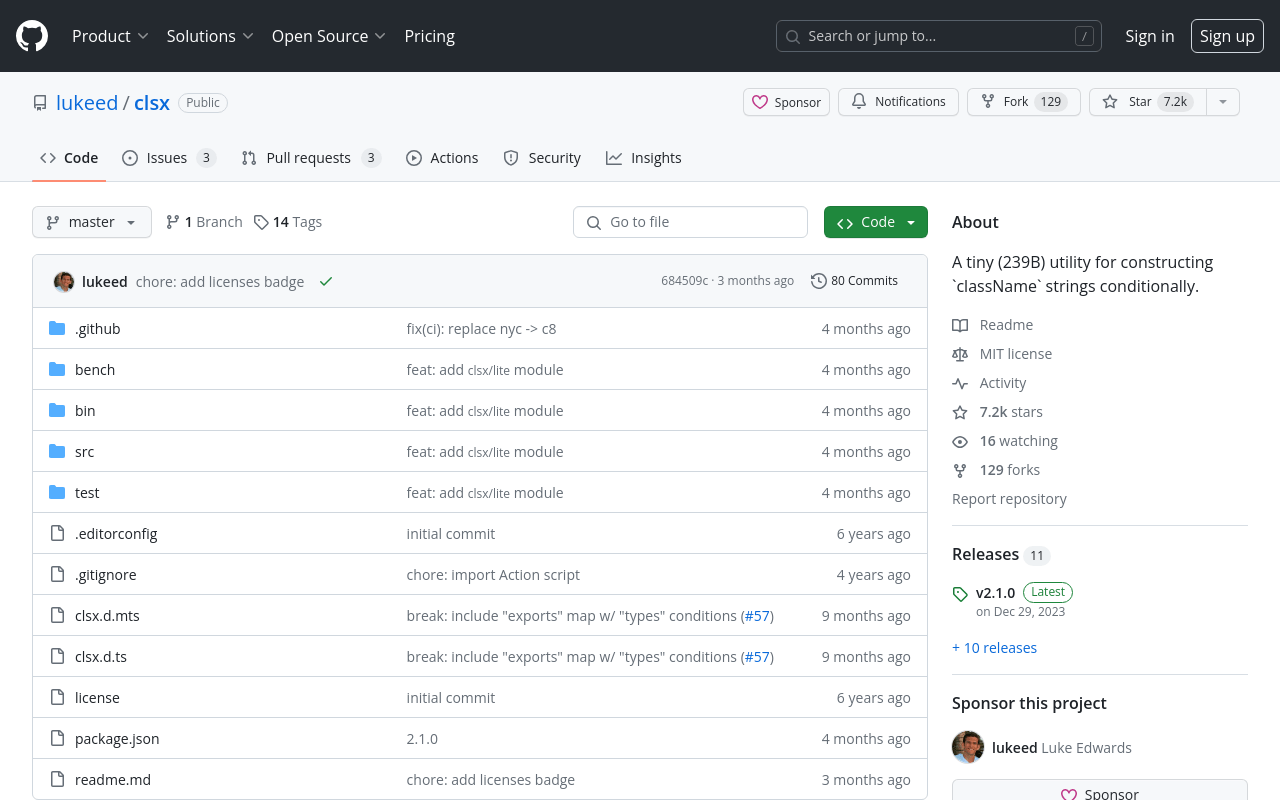The height and width of the screenshot is (800, 1280).
Task: Star the repository
Action: pos(1148,102)
